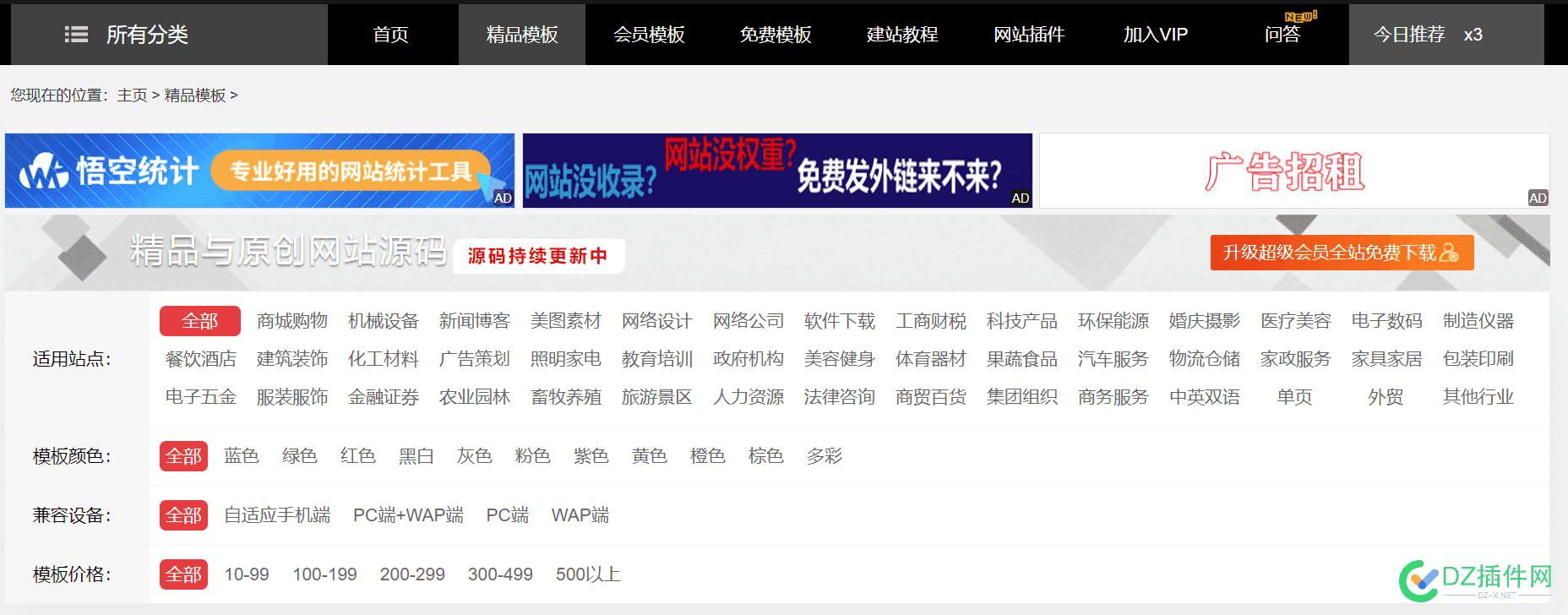Viewport: 1568px width, 615px height.
Task: Filter templates by 蓝色 color
Action: (x=242, y=456)
